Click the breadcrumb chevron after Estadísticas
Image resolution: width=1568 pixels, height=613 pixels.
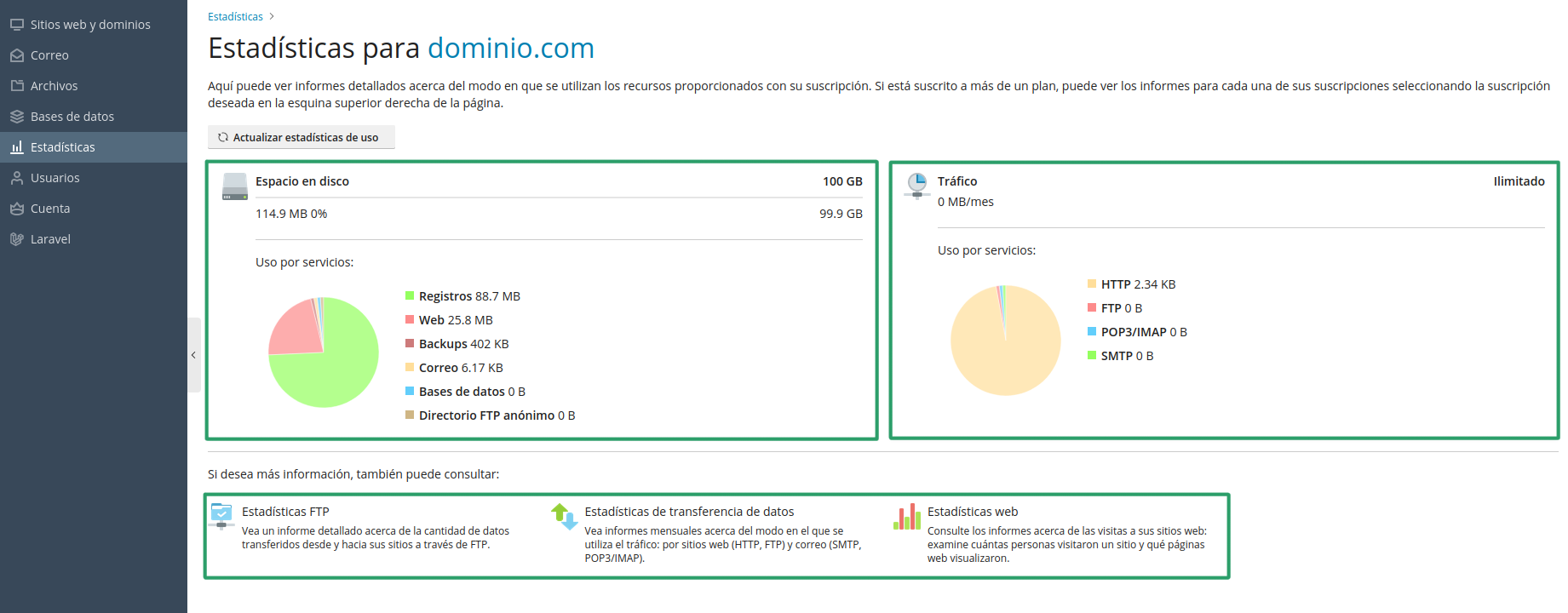[x=272, y=16]
